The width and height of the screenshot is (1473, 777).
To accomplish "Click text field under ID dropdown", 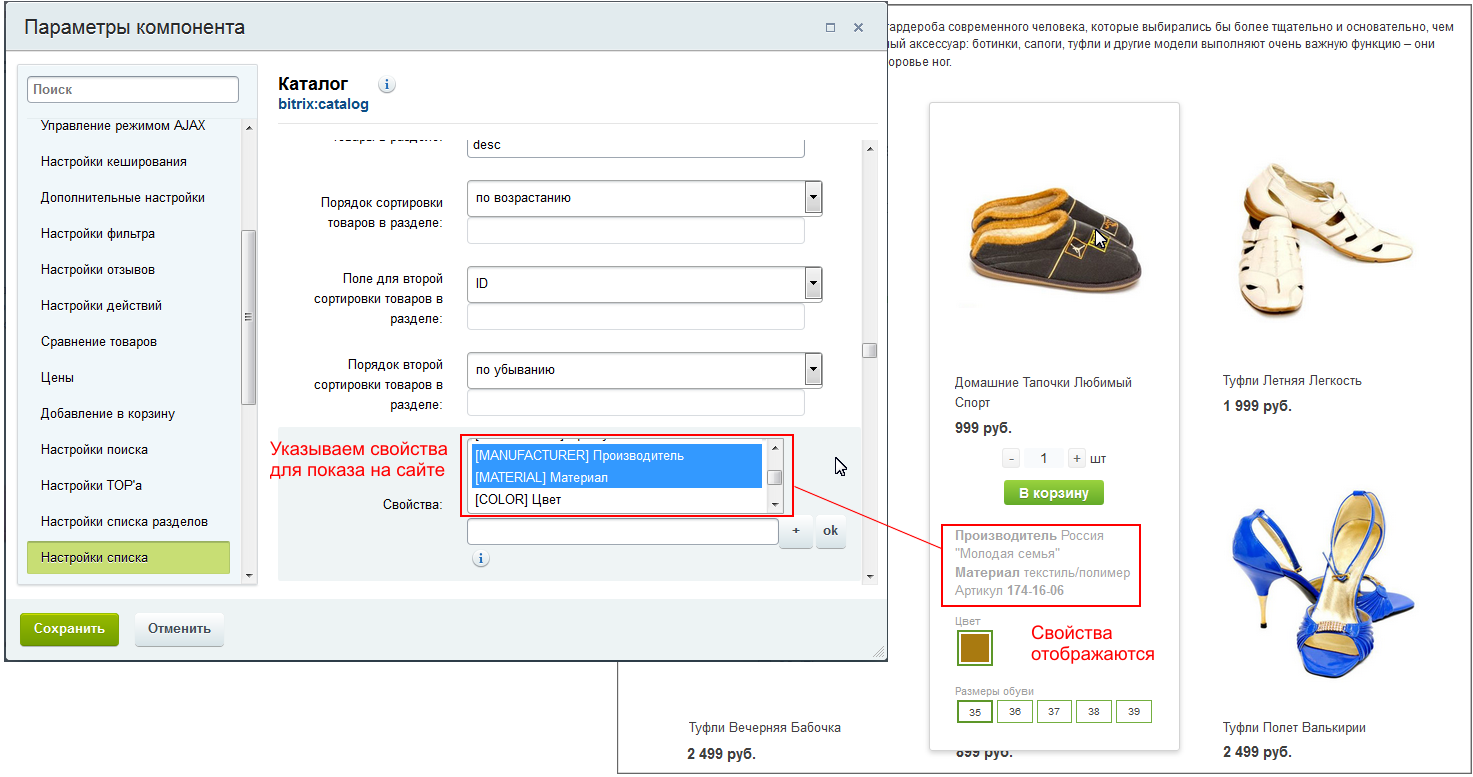I will tap(636, 317).
